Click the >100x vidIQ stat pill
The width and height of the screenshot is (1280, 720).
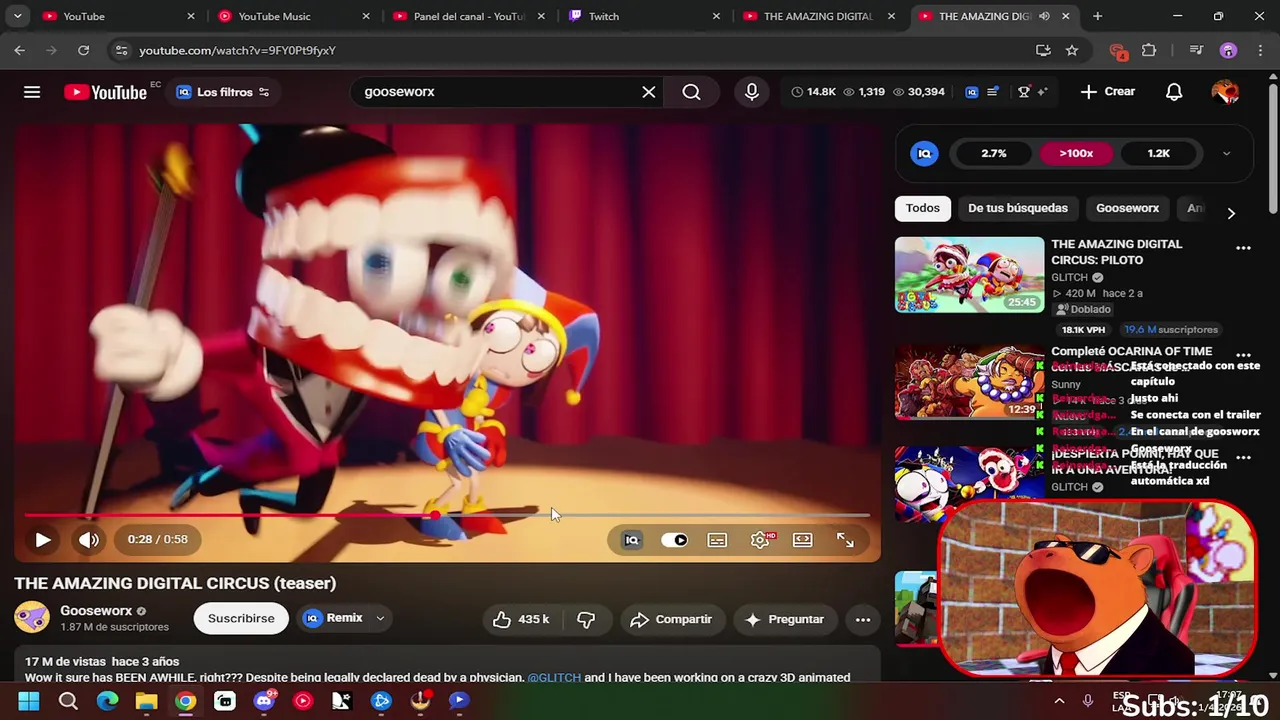[1076, 153]
